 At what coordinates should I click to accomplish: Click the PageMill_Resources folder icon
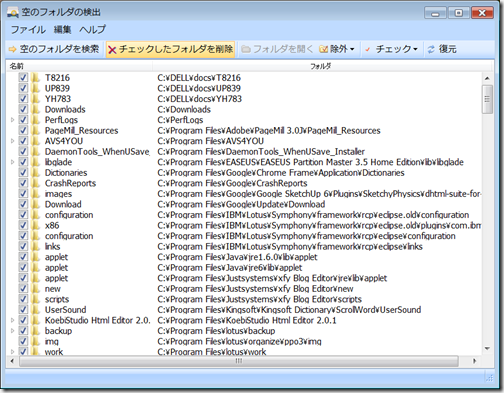(x=36, y=130)
